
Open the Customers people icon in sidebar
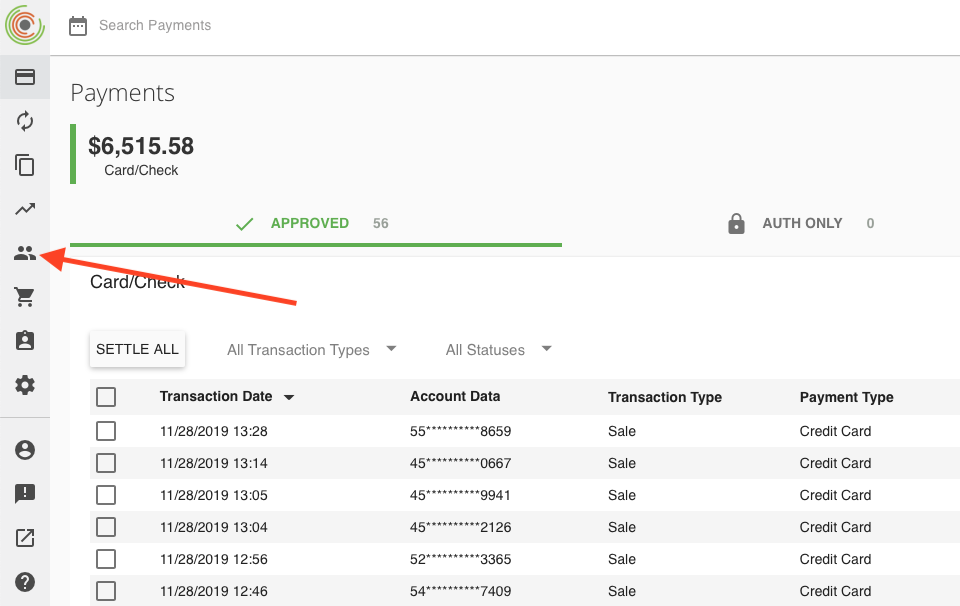(25, 254)
